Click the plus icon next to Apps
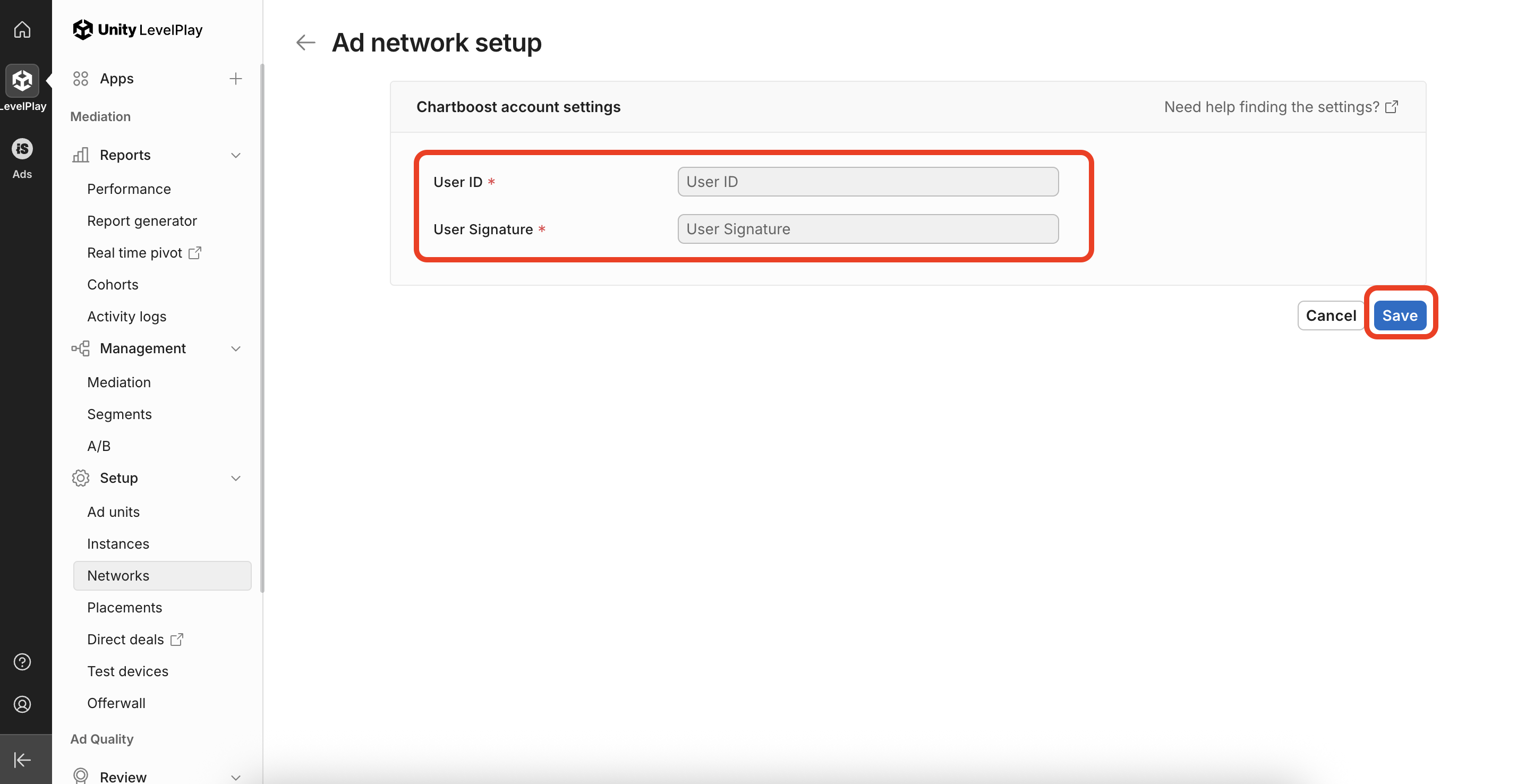The height and width of the screenshot is (784, 1534). [236, 79]
